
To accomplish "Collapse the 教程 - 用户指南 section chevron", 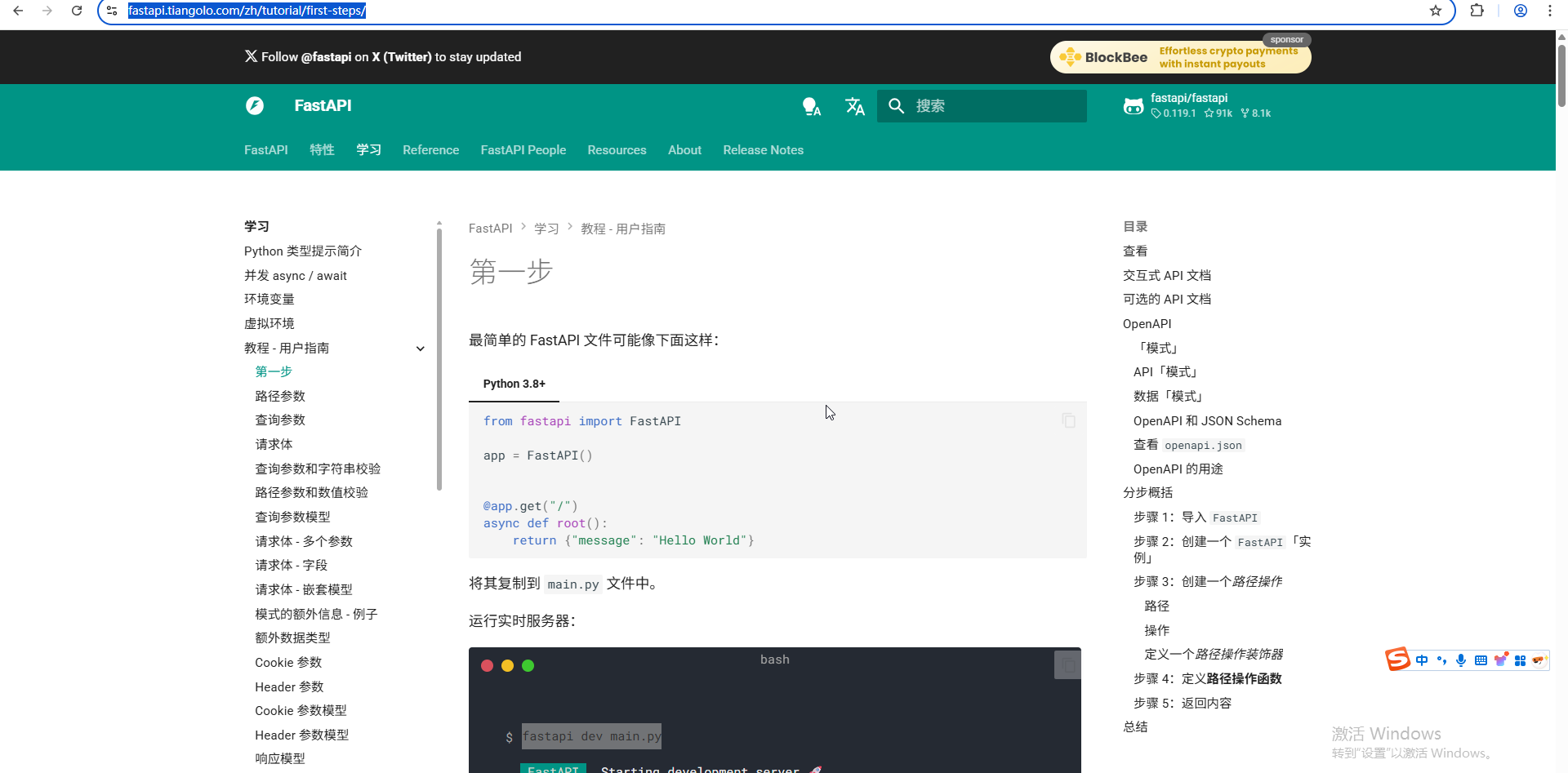I will [421, 348].
